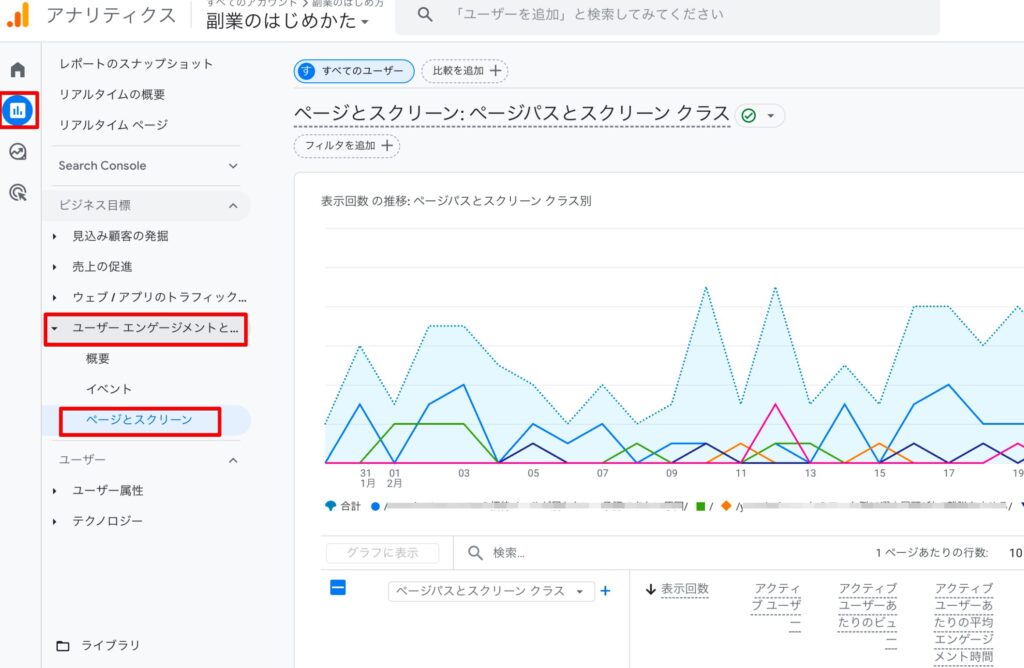Screen dimensions: 1024x668
Task: Collapse the ビジネス目標 section
Action: coord(233,206)
